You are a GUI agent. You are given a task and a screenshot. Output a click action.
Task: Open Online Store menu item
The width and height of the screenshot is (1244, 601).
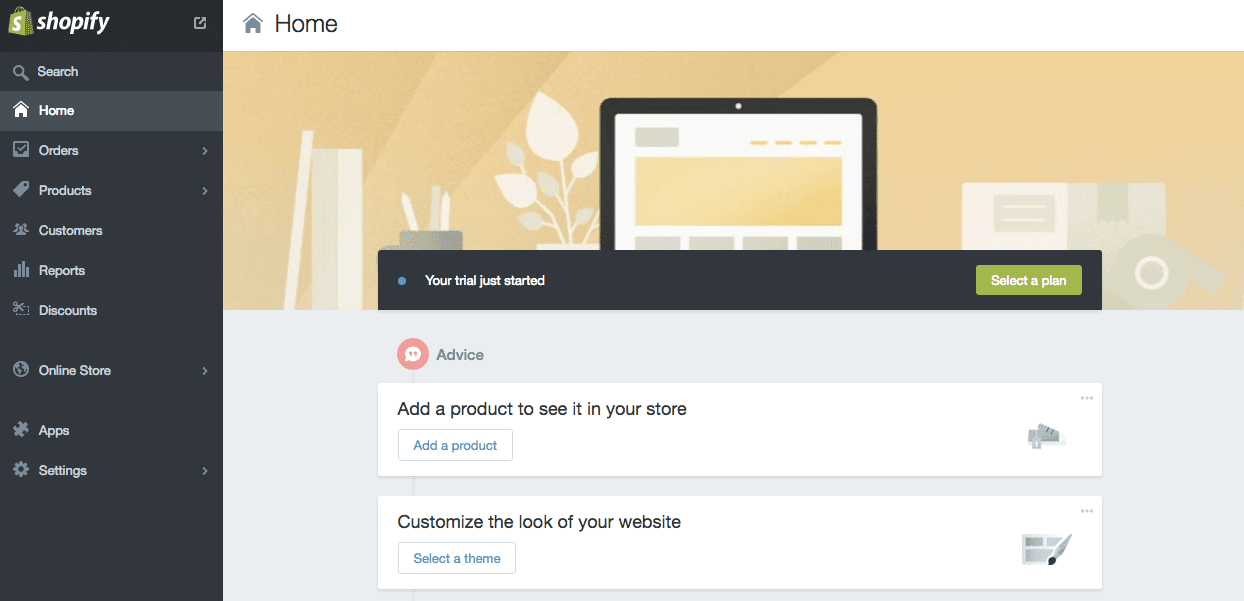click(111, 370)
